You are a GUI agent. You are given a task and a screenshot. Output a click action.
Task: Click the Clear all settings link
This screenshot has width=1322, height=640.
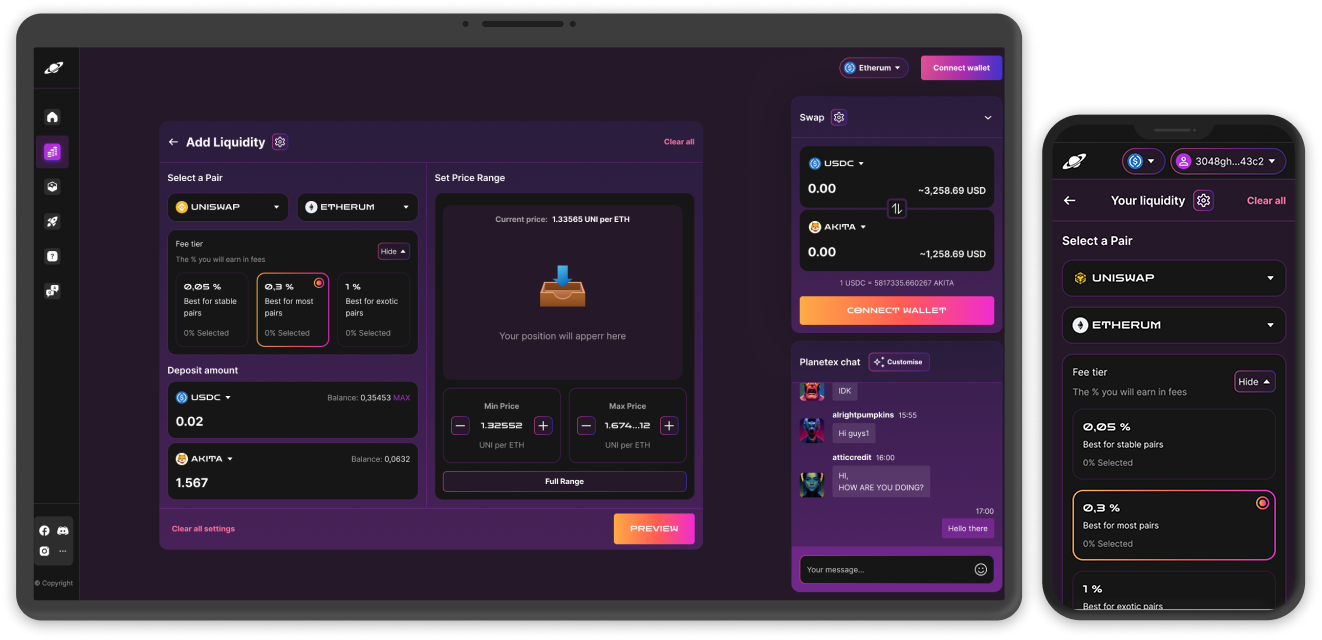point(203,529)
